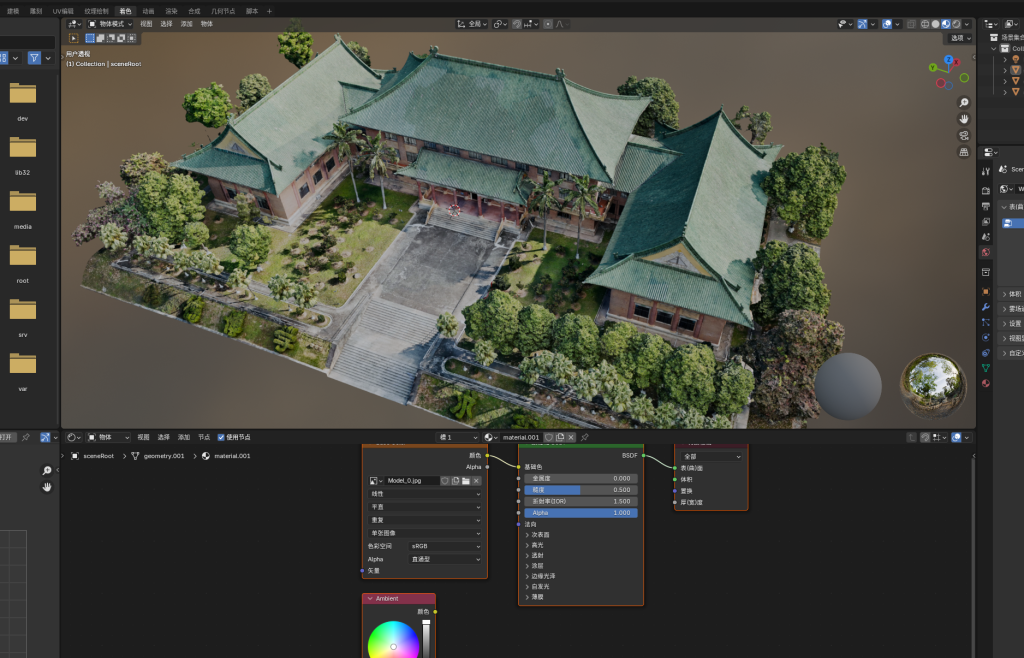Expand the 次表面 section in the BSDF node
Image resolution: width=1024 pixels, height=658 pixels.
point(540,535)
